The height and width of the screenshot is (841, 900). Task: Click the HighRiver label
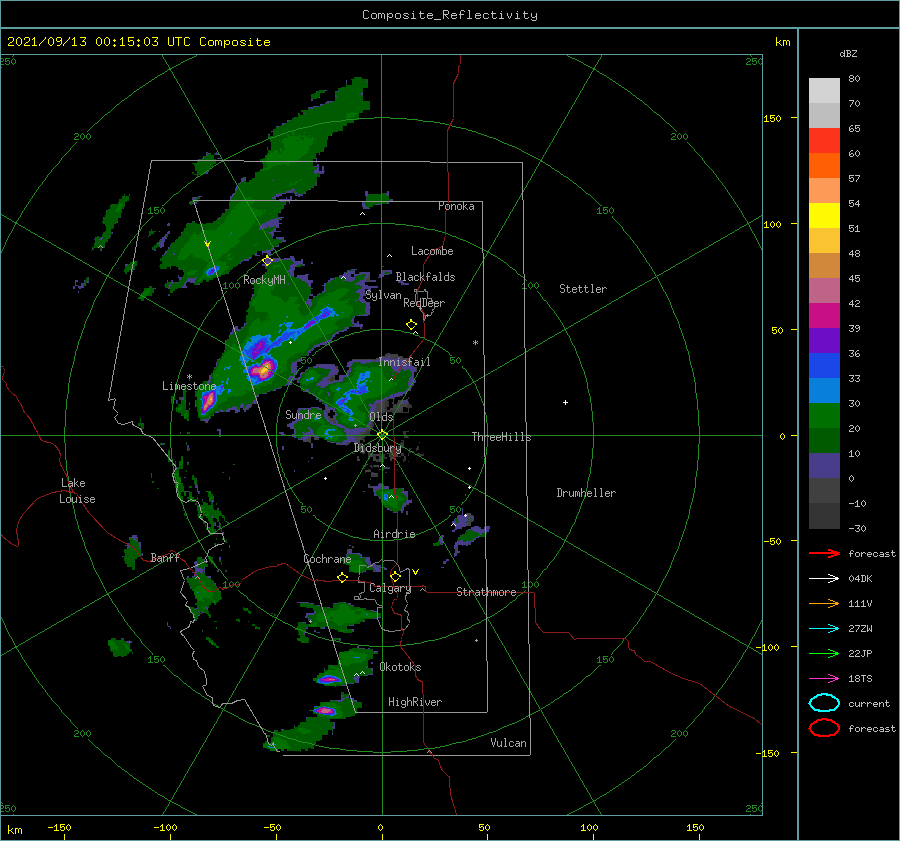point(415,702)
